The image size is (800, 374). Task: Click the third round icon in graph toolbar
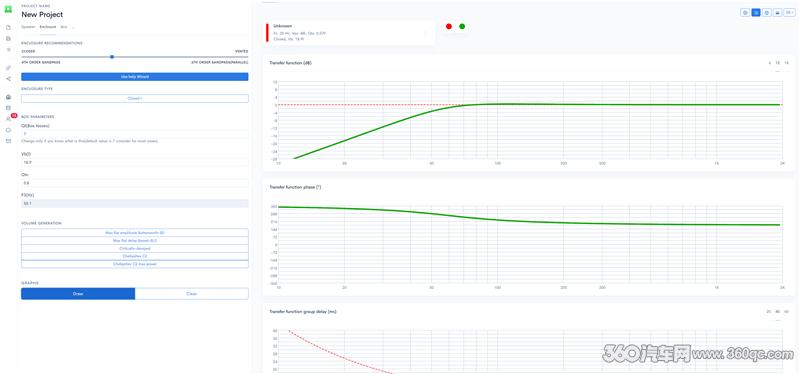[767, 12]
